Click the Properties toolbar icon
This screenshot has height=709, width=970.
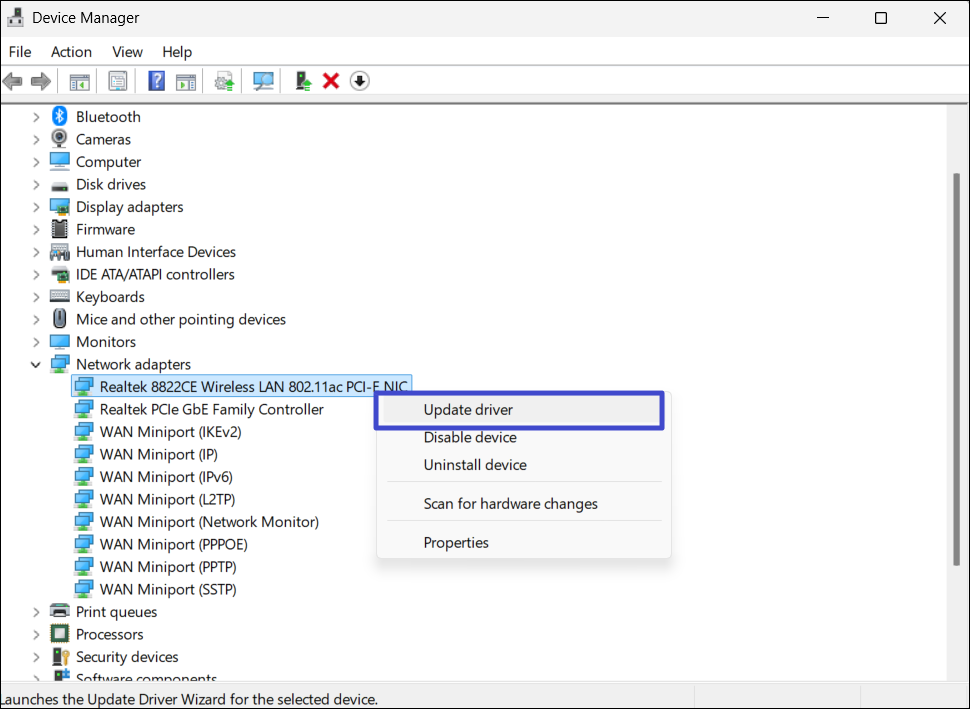tap(118, 81)
